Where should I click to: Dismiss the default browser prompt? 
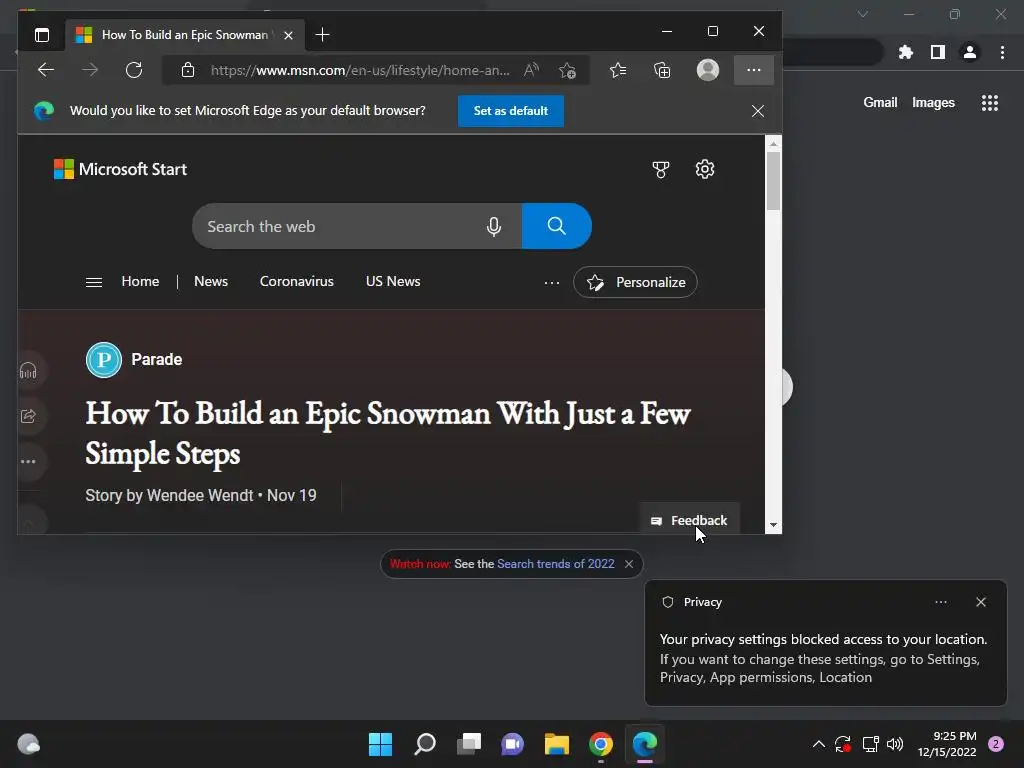758,111
